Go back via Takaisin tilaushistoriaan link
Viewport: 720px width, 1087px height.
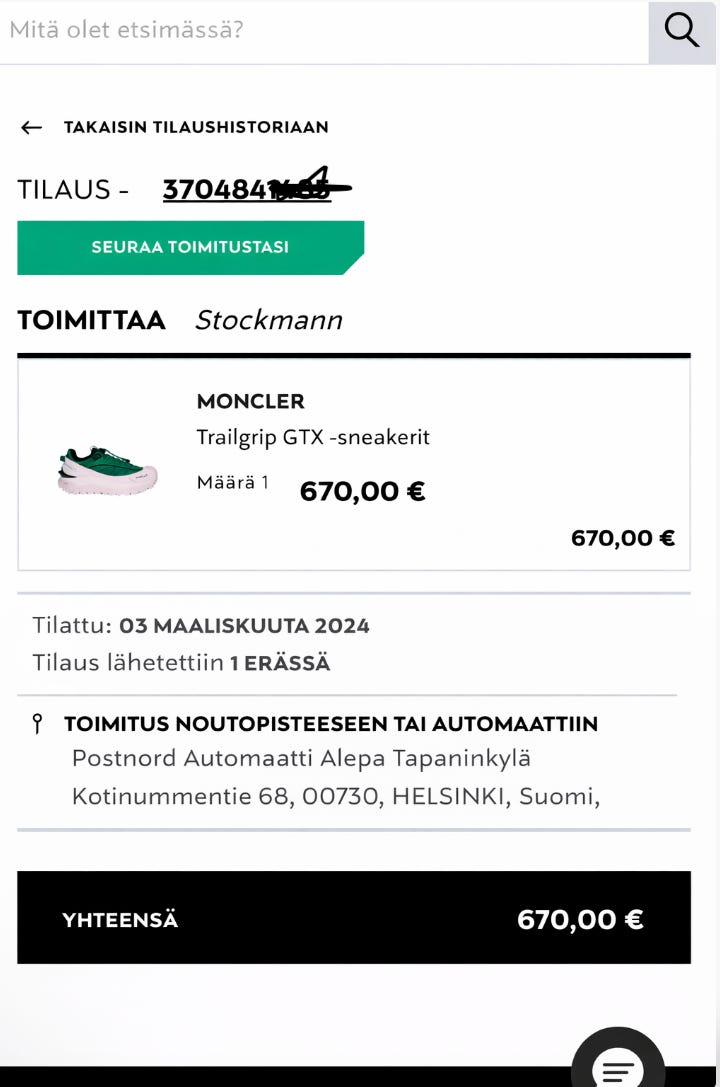tap(196, 127)
